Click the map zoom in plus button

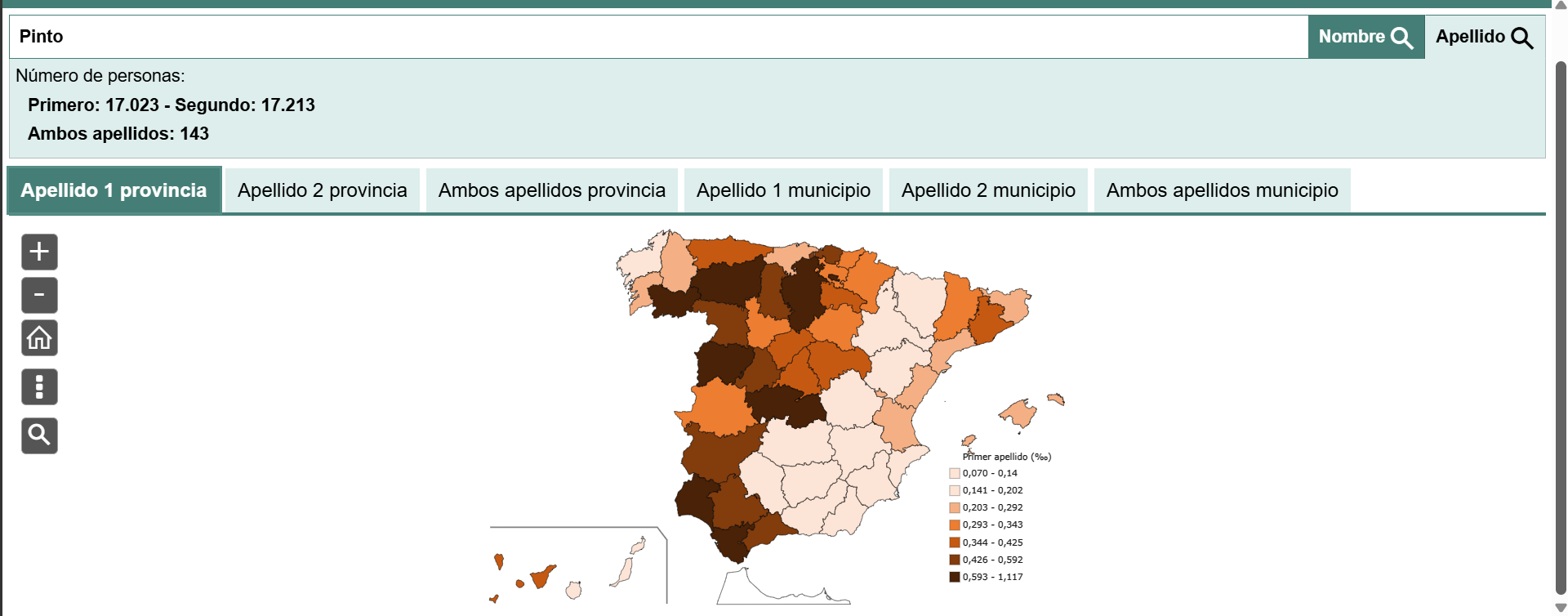point(39,252)
